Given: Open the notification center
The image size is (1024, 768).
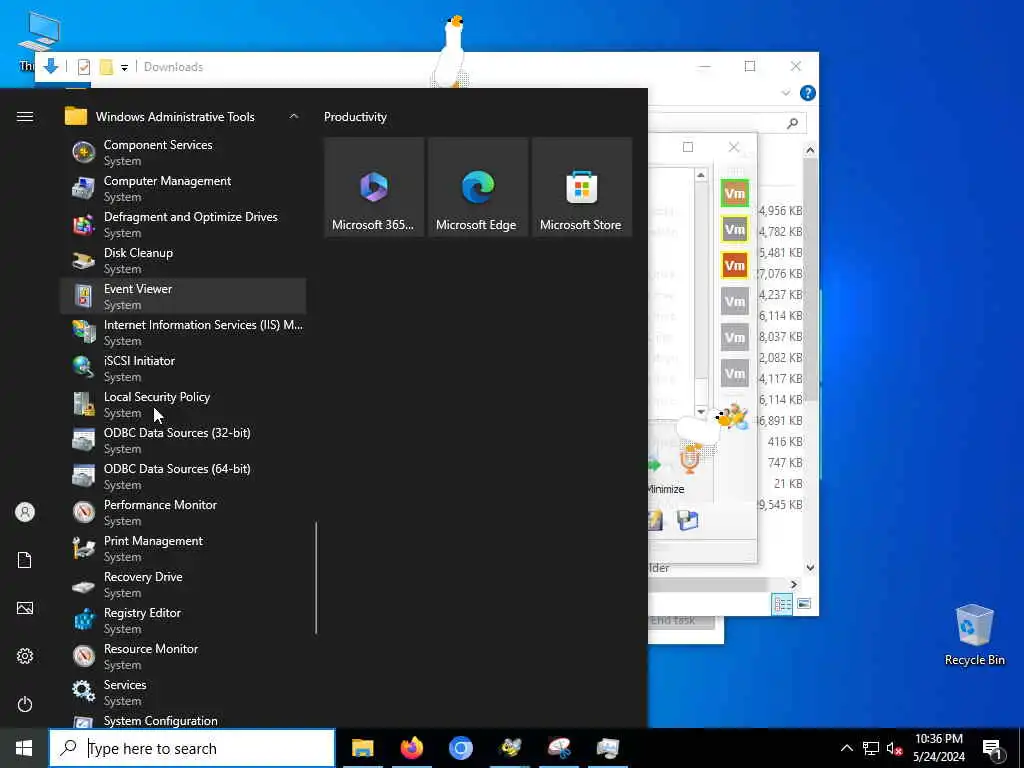Looking at the screenshot, I should (992, 749).
